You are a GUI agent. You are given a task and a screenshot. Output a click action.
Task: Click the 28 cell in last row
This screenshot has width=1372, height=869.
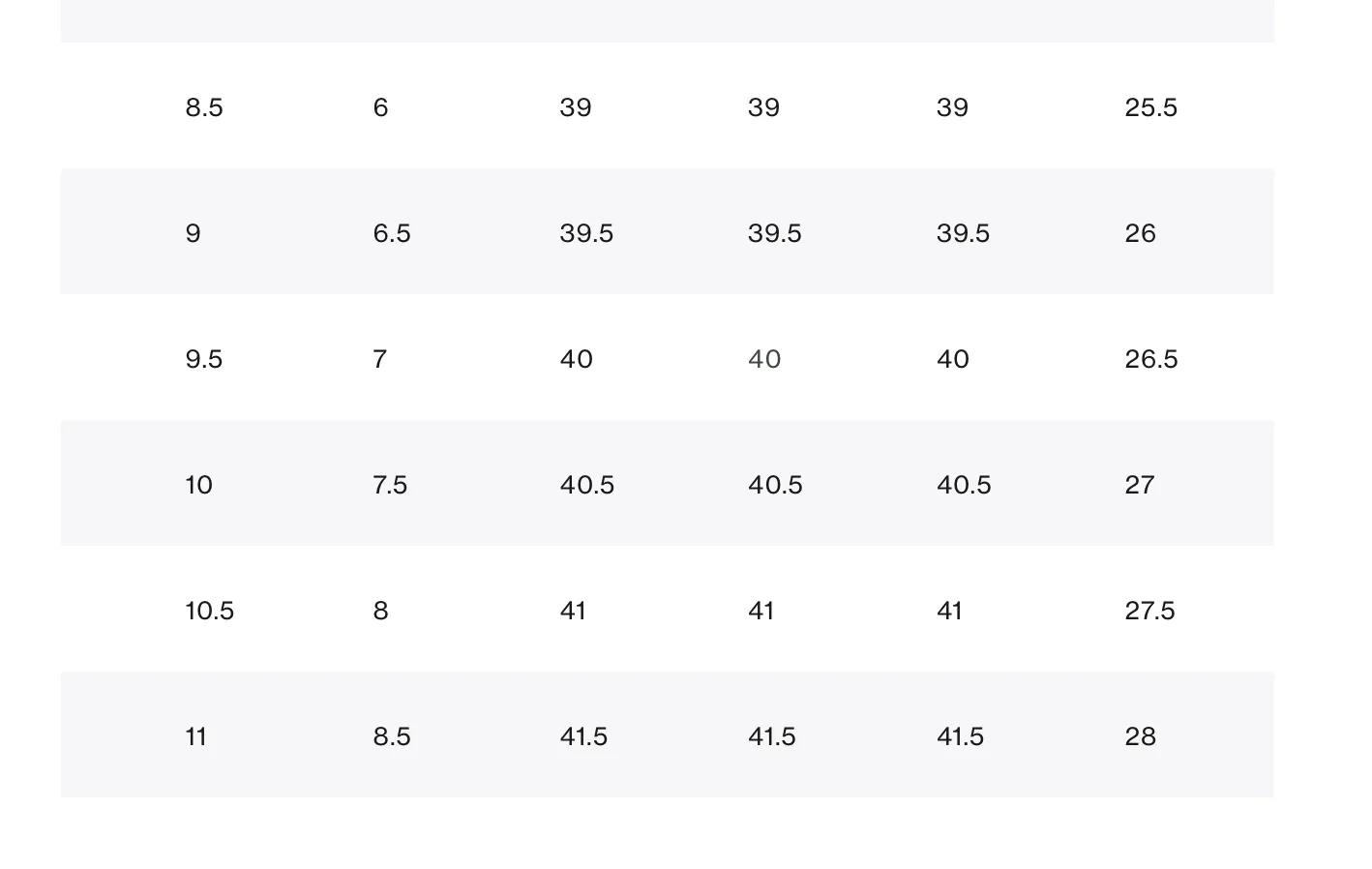1140,736
